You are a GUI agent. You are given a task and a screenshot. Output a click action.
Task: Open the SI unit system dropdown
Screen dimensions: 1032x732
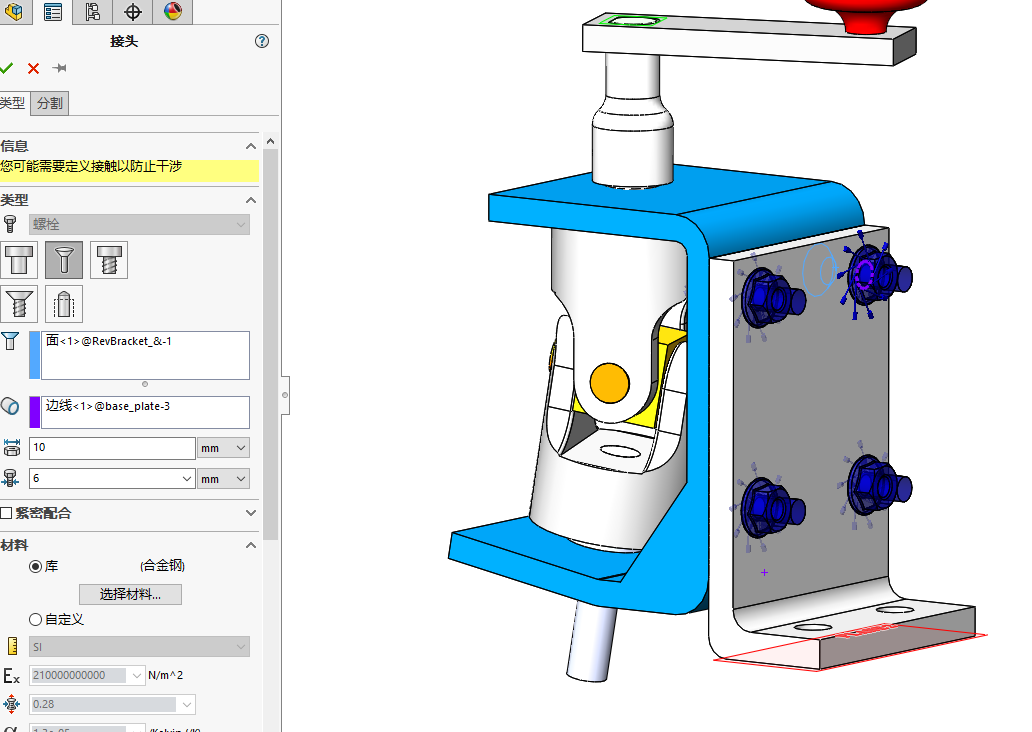(139, 646)
